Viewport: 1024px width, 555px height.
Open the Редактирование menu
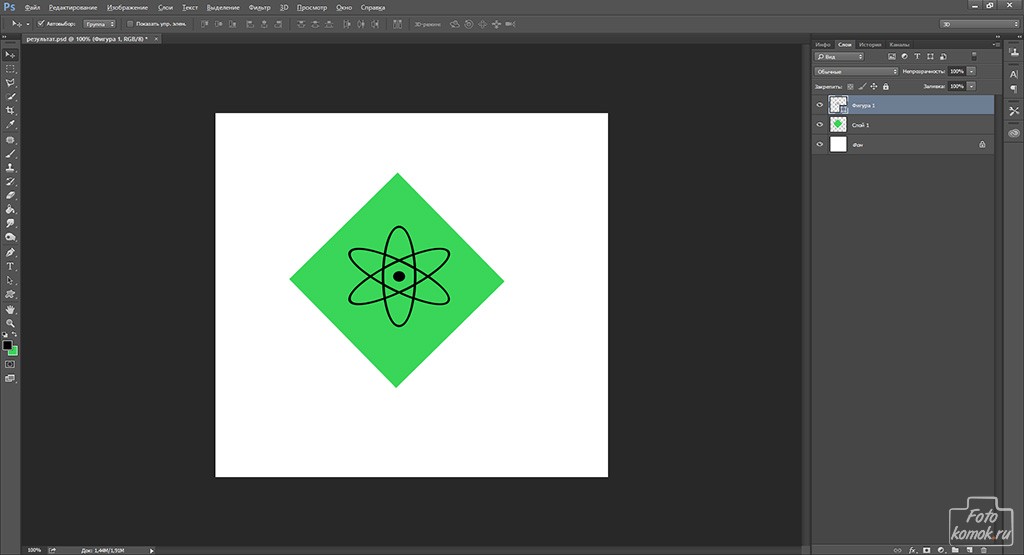(x=72, y=8)
